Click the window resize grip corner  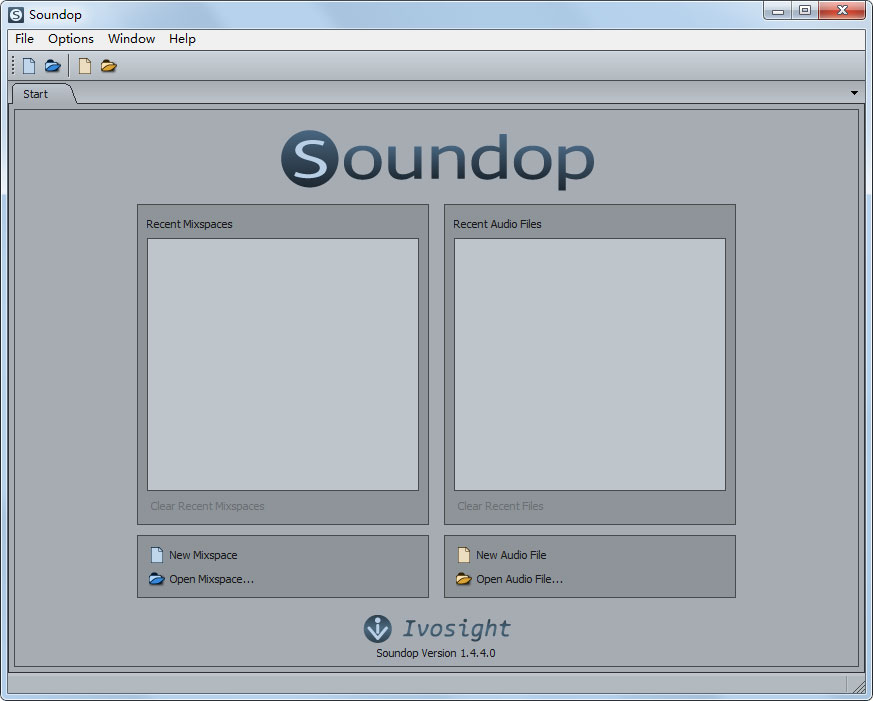click(x=857, y=686)
